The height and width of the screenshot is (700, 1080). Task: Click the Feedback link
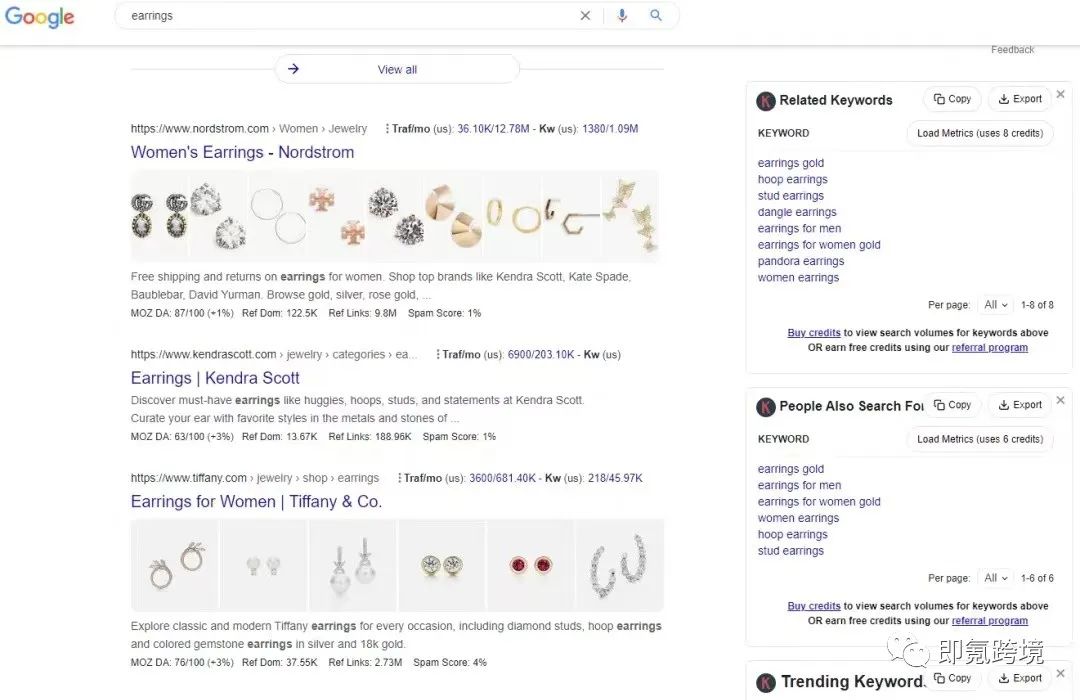(x=1012, y=50)
